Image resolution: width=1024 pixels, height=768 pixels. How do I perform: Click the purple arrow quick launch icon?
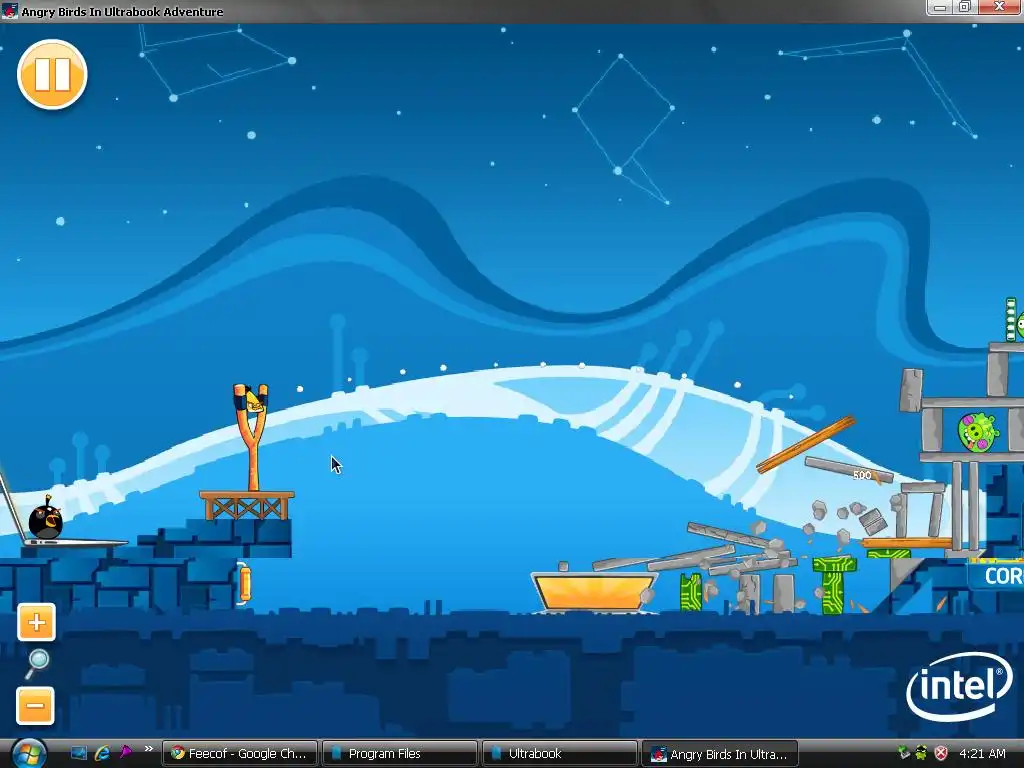(125, 753)
